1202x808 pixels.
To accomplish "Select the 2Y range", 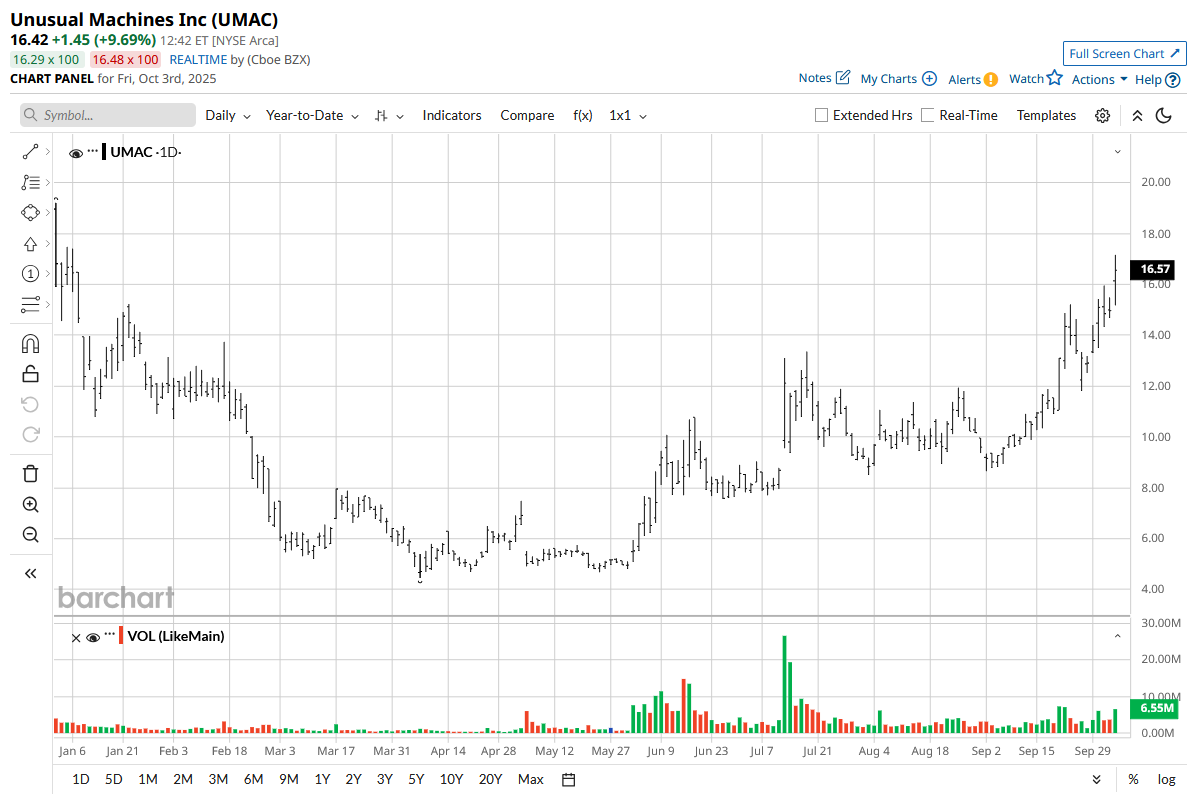I will (353, 779).
